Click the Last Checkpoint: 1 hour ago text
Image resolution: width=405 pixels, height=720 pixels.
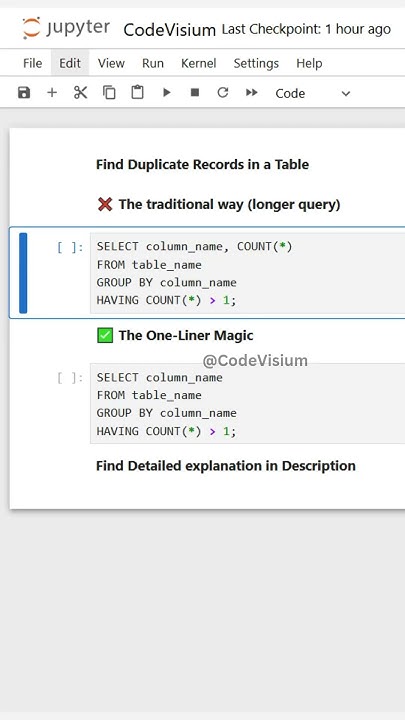[x=306, y=29]
